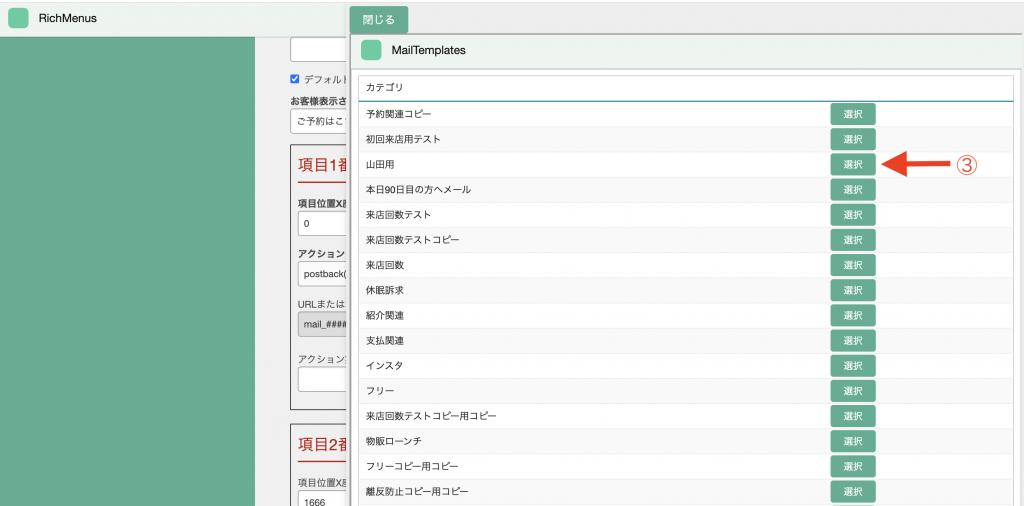Click the 休眠訴求 row label
This screenshot has height=506, width=1024.
385,290
